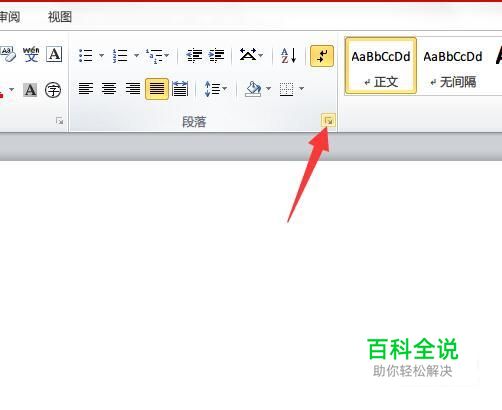Expand the line spacing dropdown arrow
Viewport: 502px width, 410px height.
[225, 89]
